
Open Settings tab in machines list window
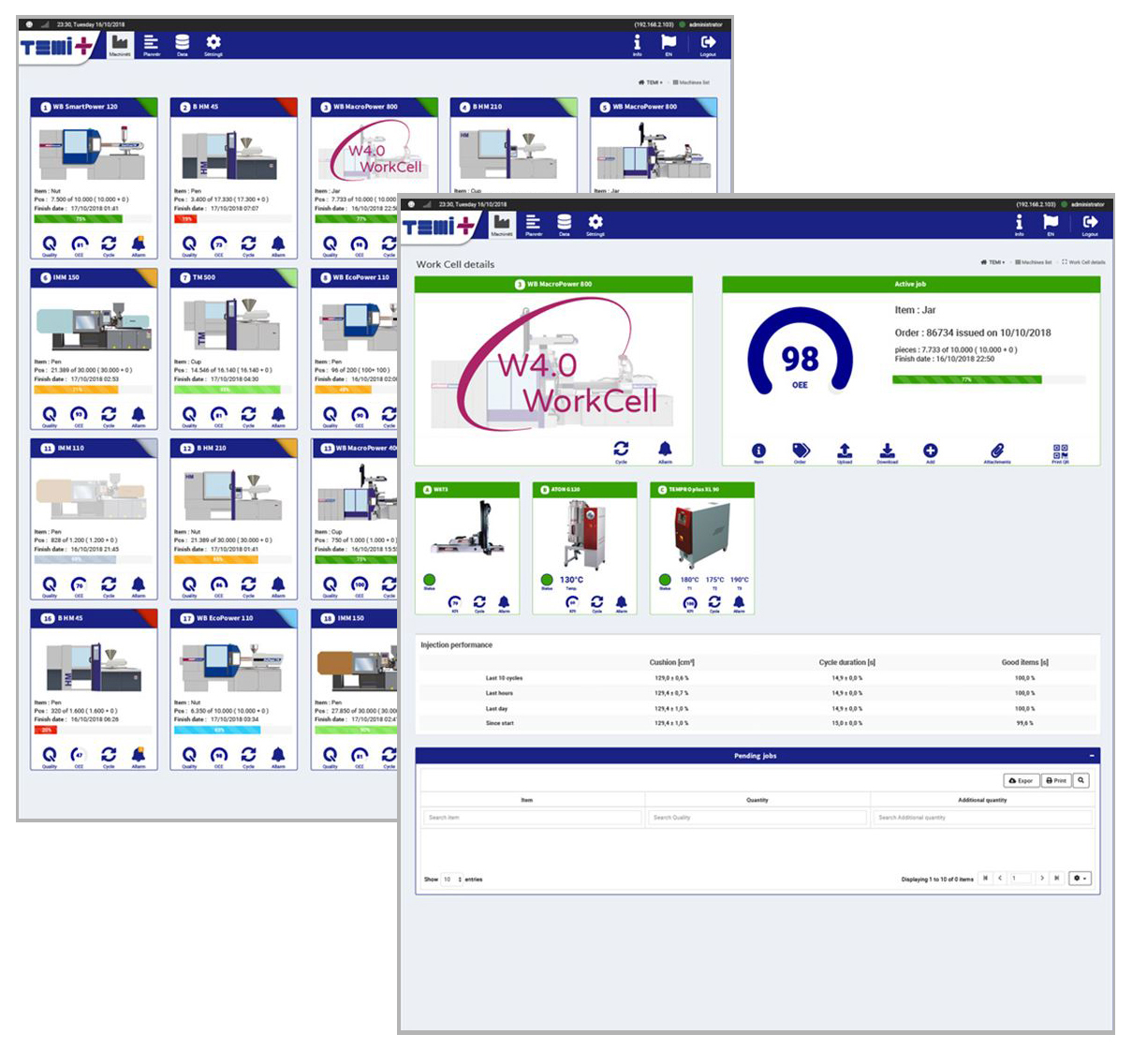pyautogui.click(x=213, y=45)
